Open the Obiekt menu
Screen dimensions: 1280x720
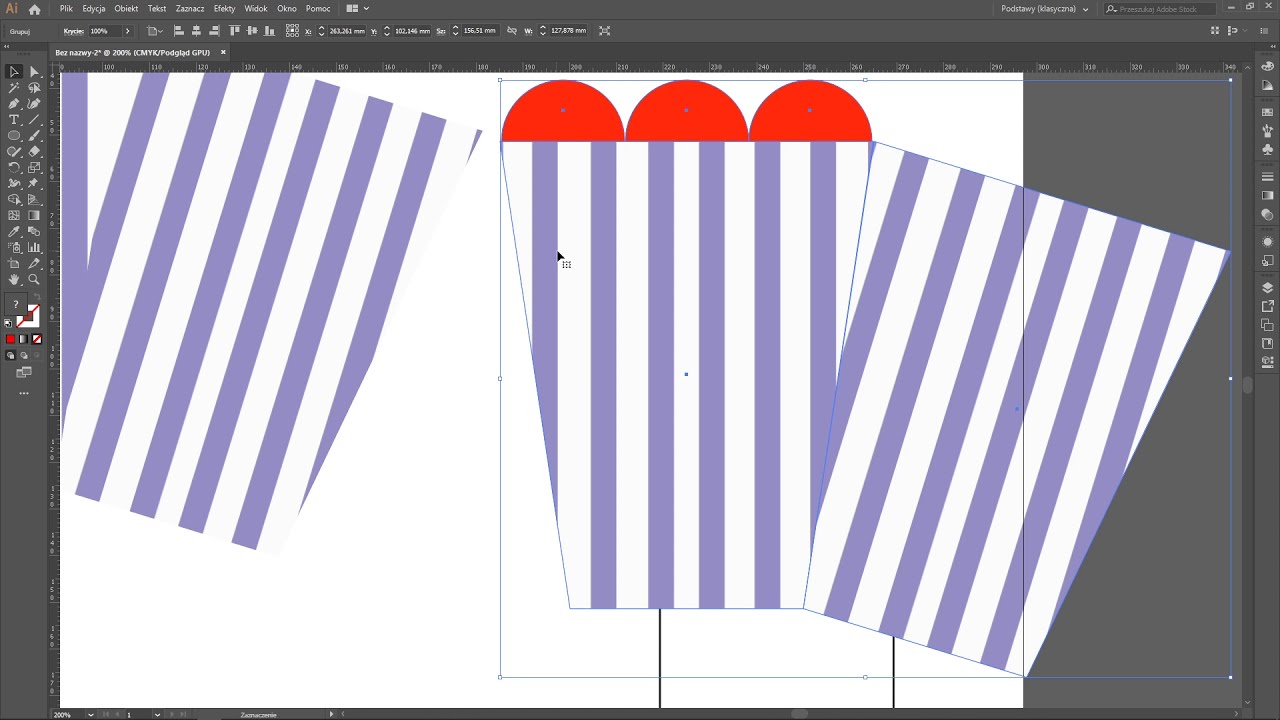[126, 9]
